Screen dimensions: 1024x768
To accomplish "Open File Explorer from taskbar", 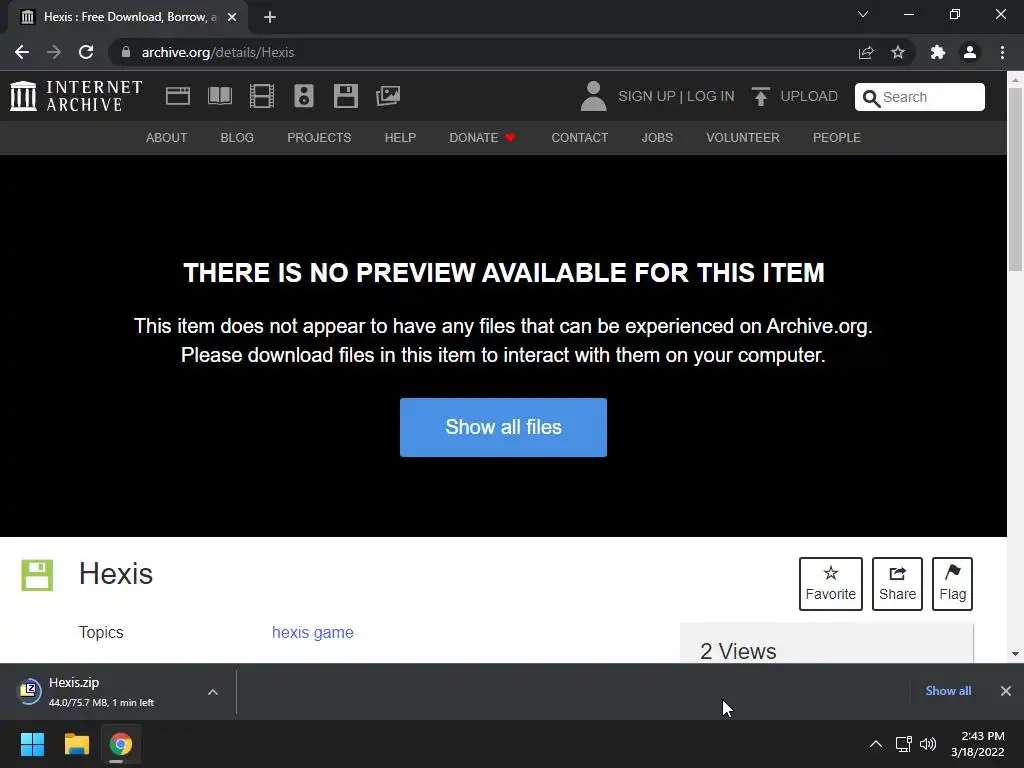I will [76, 744].
